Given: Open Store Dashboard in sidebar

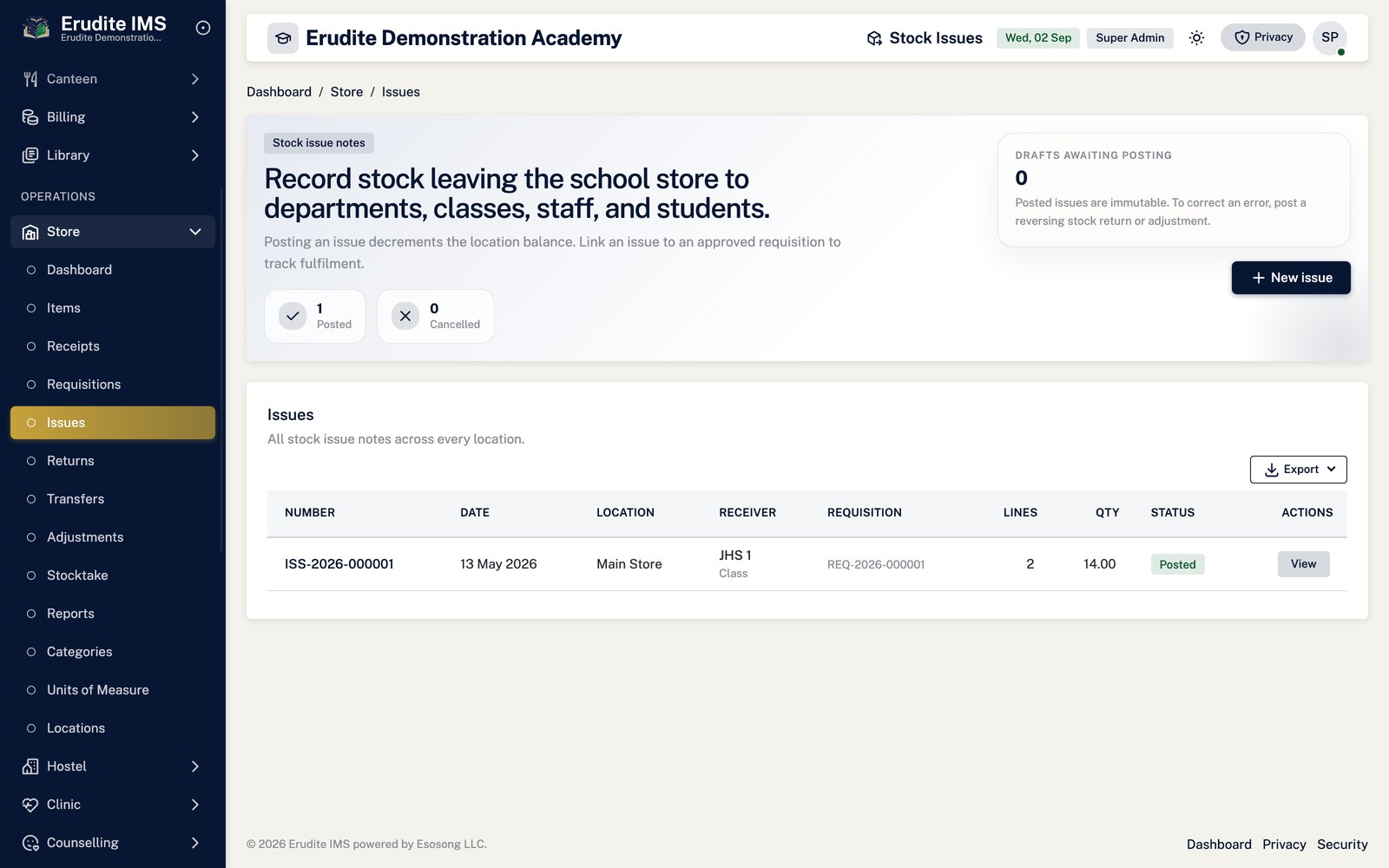Looking at the screenshot, I should click(113, 270).
